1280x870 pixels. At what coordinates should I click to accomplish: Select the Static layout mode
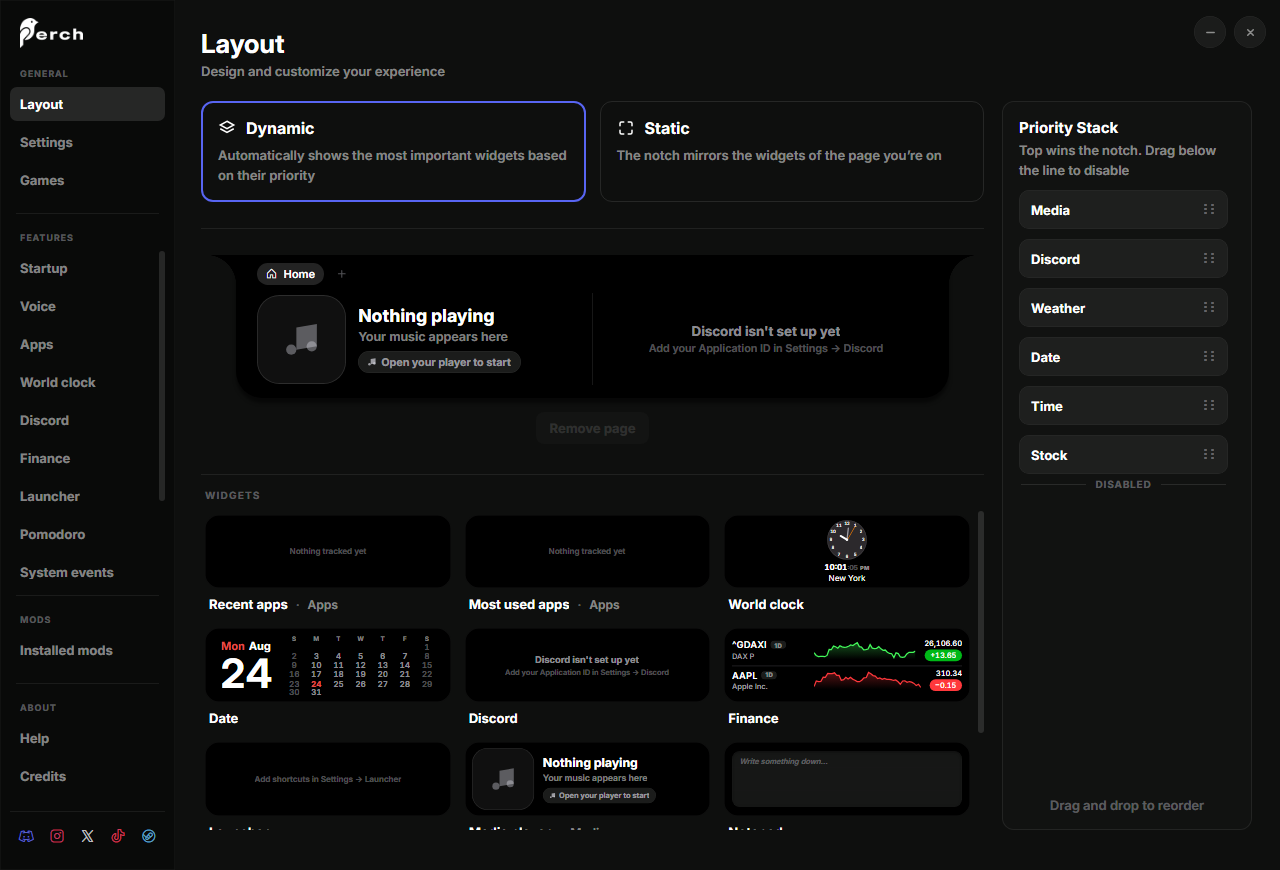tap(792, 151)
